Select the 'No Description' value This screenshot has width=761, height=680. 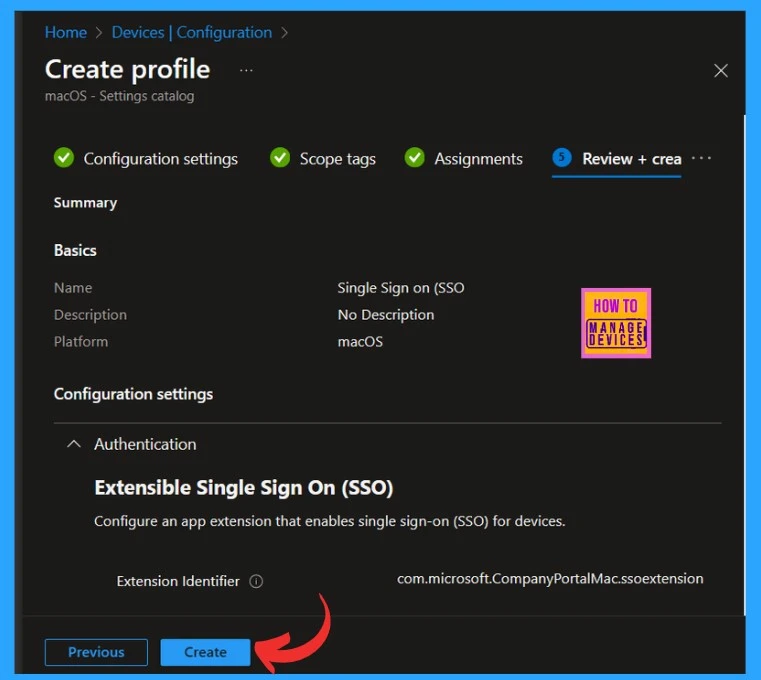click(x=386, y=315)
